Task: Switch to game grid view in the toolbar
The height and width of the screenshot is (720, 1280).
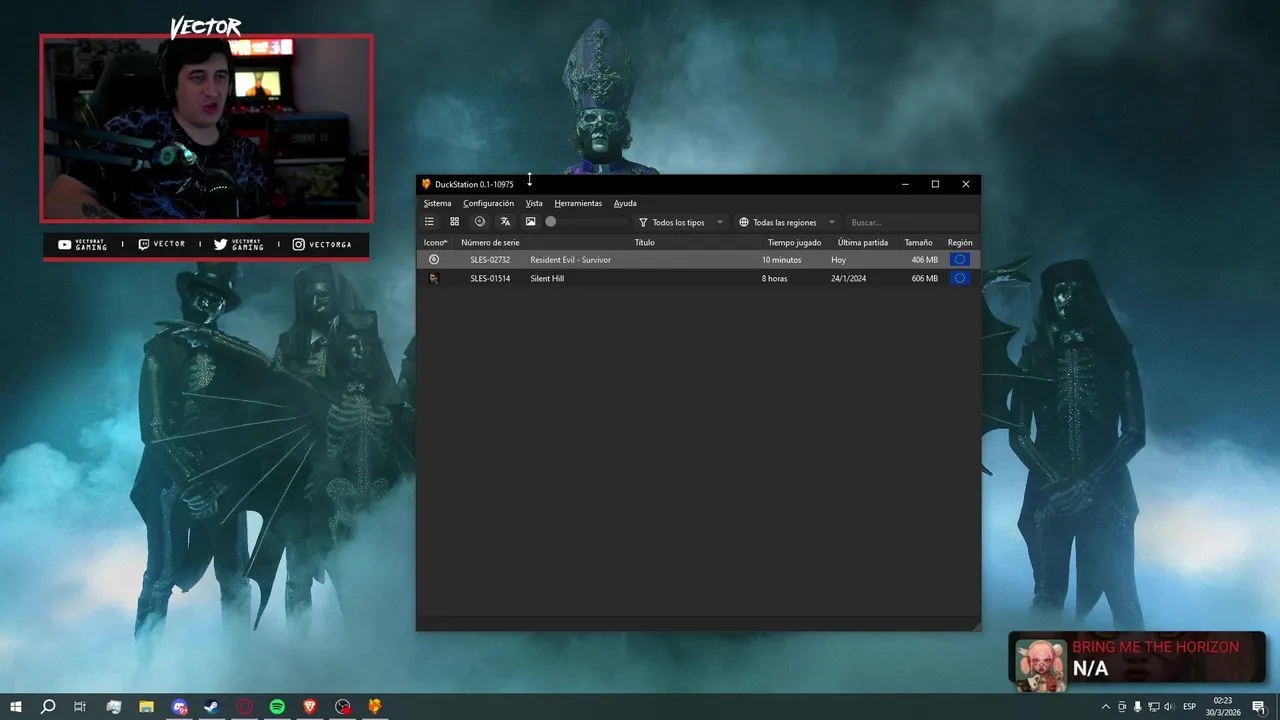Action: 454,222
